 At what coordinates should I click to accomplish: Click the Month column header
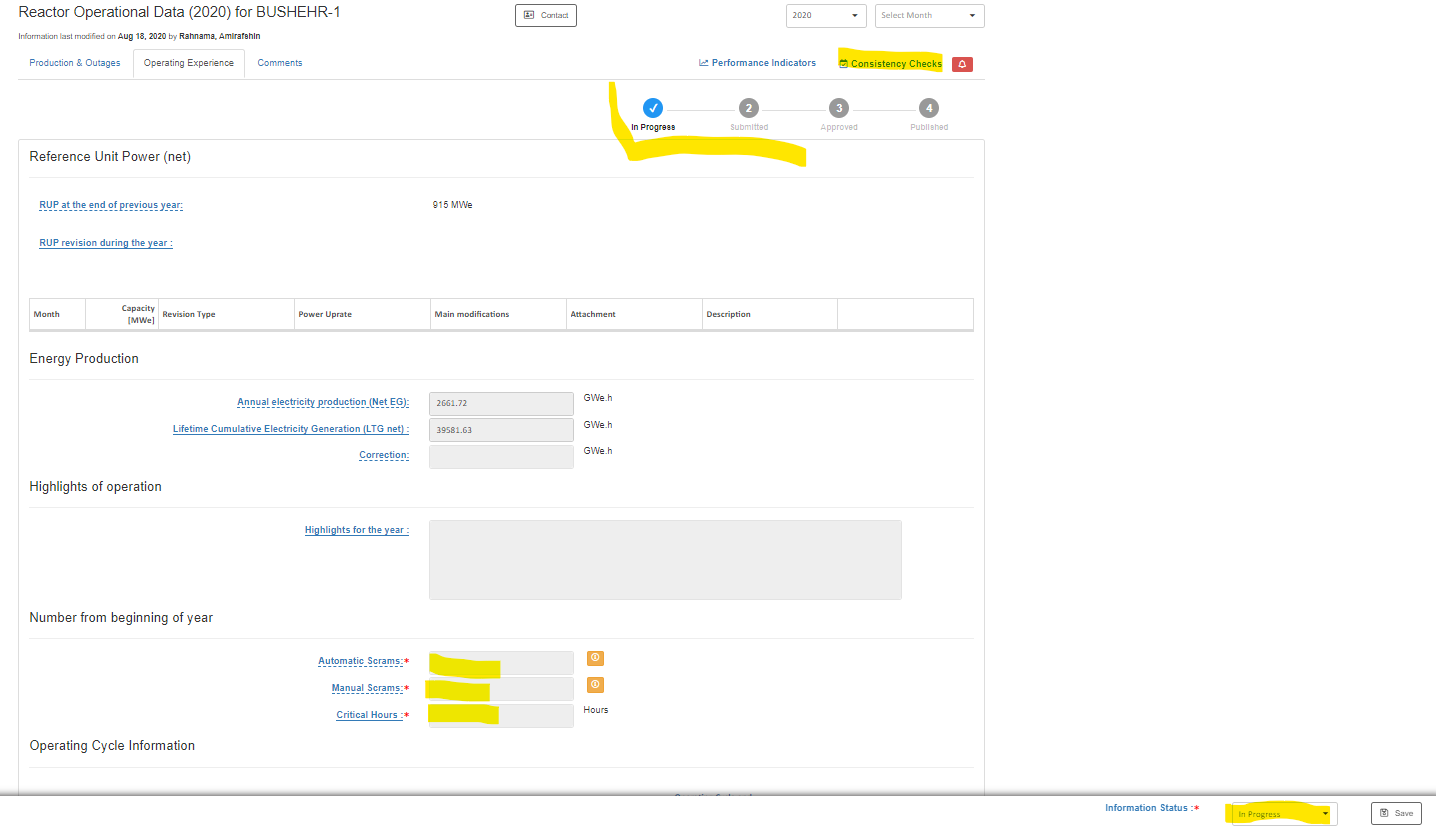[x=58, y=314]
